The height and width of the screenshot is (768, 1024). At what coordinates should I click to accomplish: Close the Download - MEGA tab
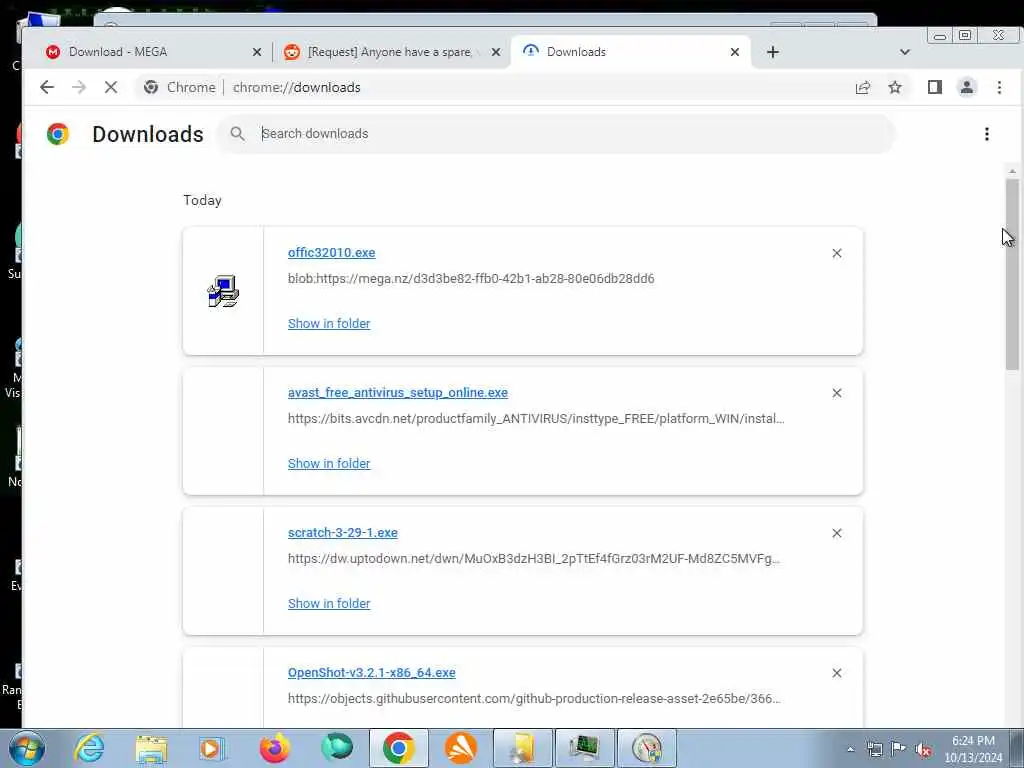tap(257, 52)
